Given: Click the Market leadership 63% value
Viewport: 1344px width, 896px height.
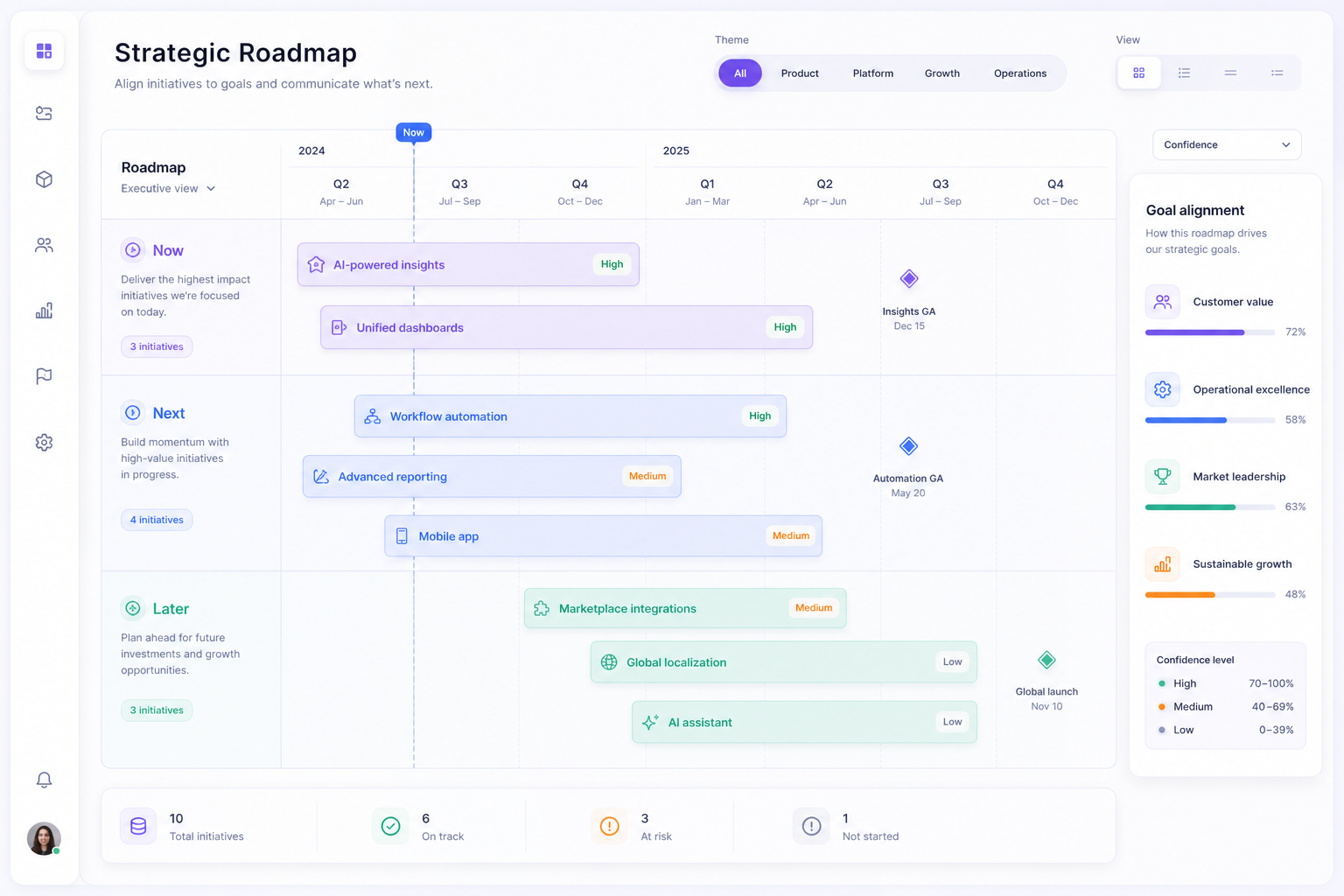Looking at the screenshot, I should (x=1295, y=507).
